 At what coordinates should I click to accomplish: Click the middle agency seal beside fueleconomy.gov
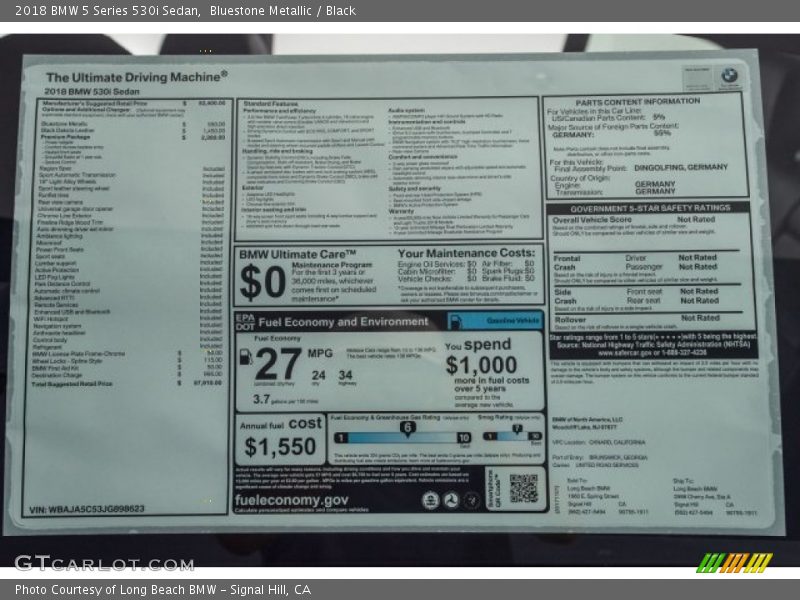coord(451,501)
